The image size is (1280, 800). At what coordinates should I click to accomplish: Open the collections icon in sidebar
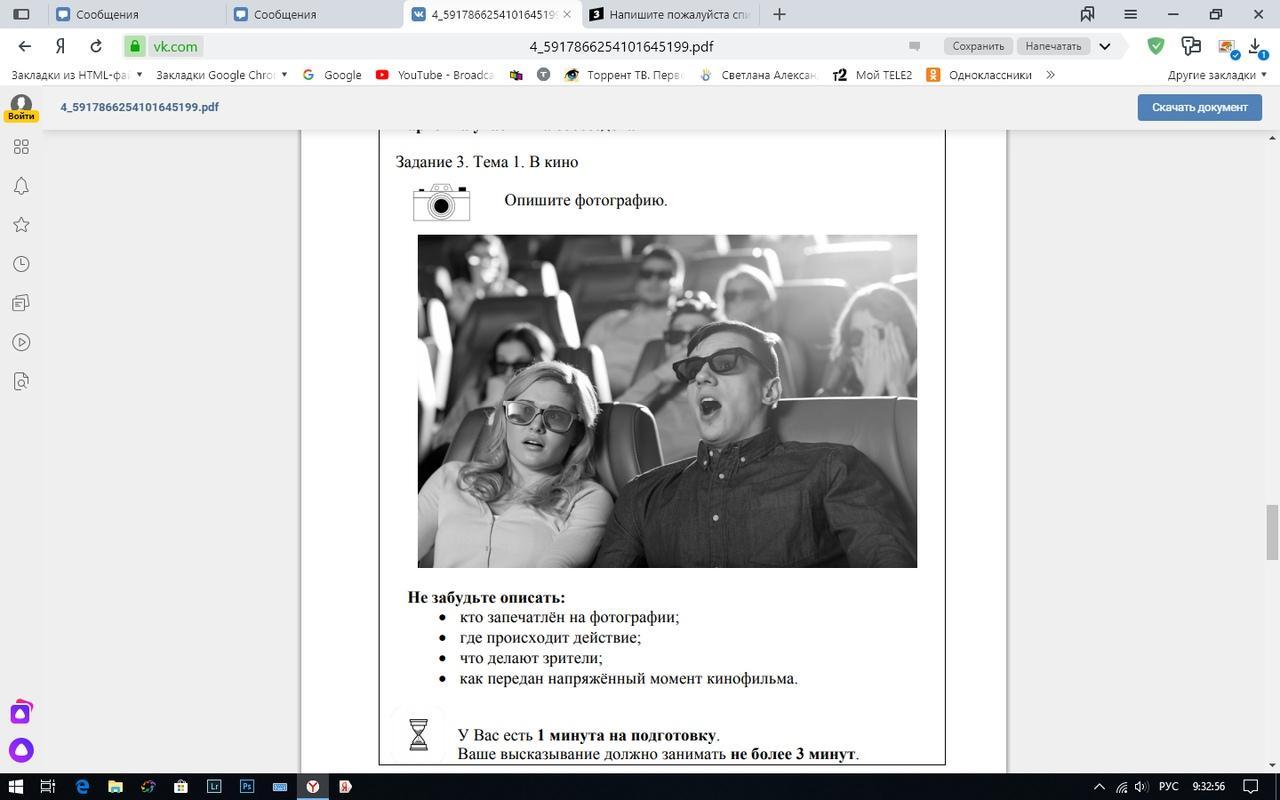(21, 303)
